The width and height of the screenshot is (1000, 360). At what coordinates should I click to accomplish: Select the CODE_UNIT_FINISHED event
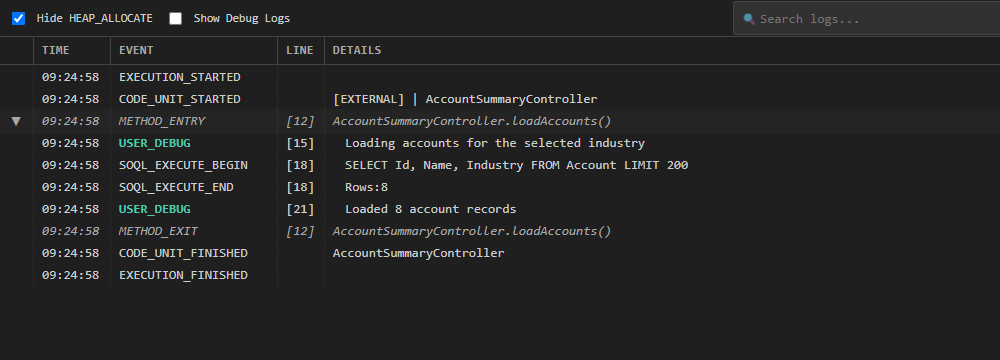coord(183,253)
